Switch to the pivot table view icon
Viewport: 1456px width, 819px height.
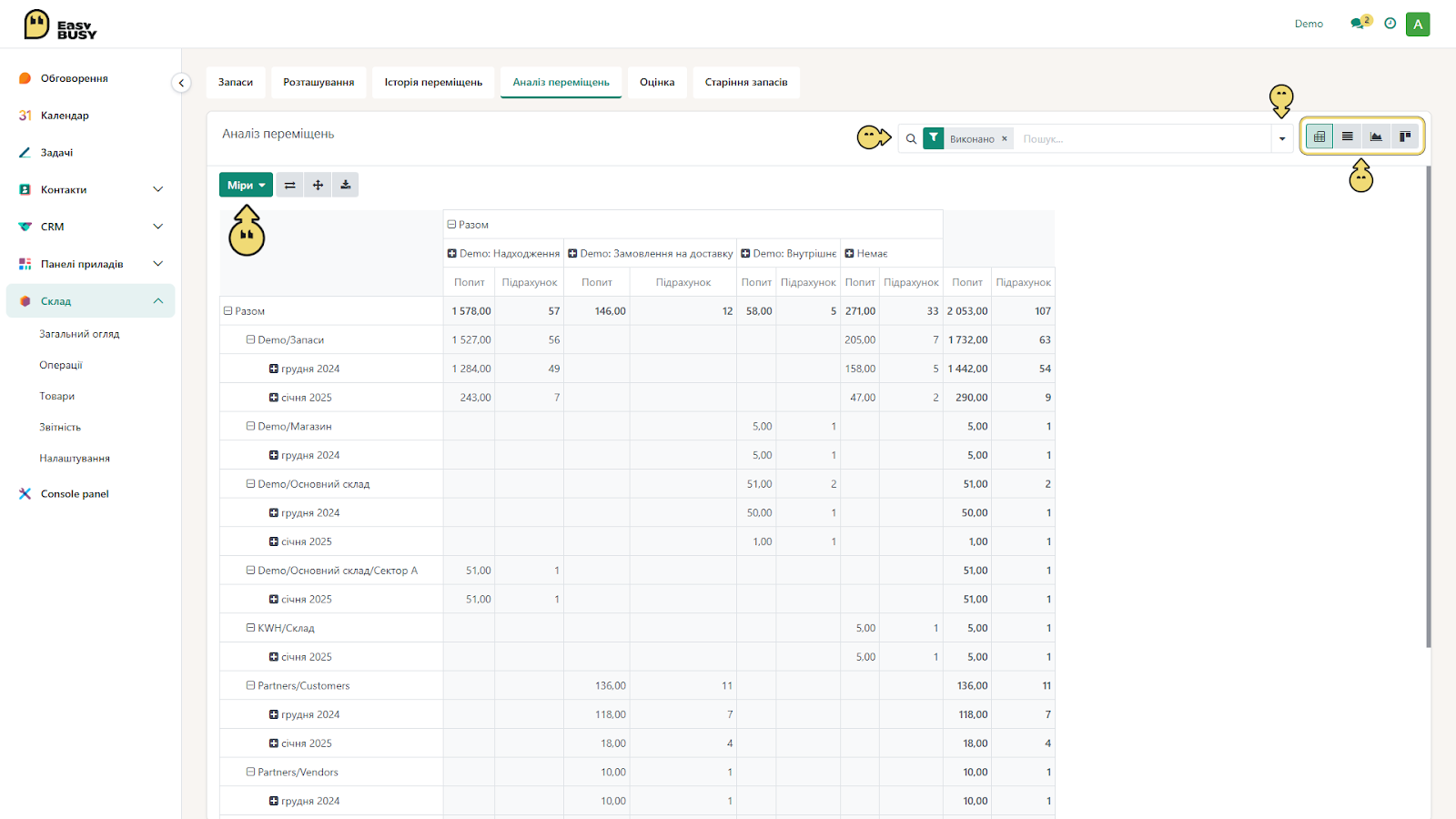pyautogui.click(x=1319, y=136)
